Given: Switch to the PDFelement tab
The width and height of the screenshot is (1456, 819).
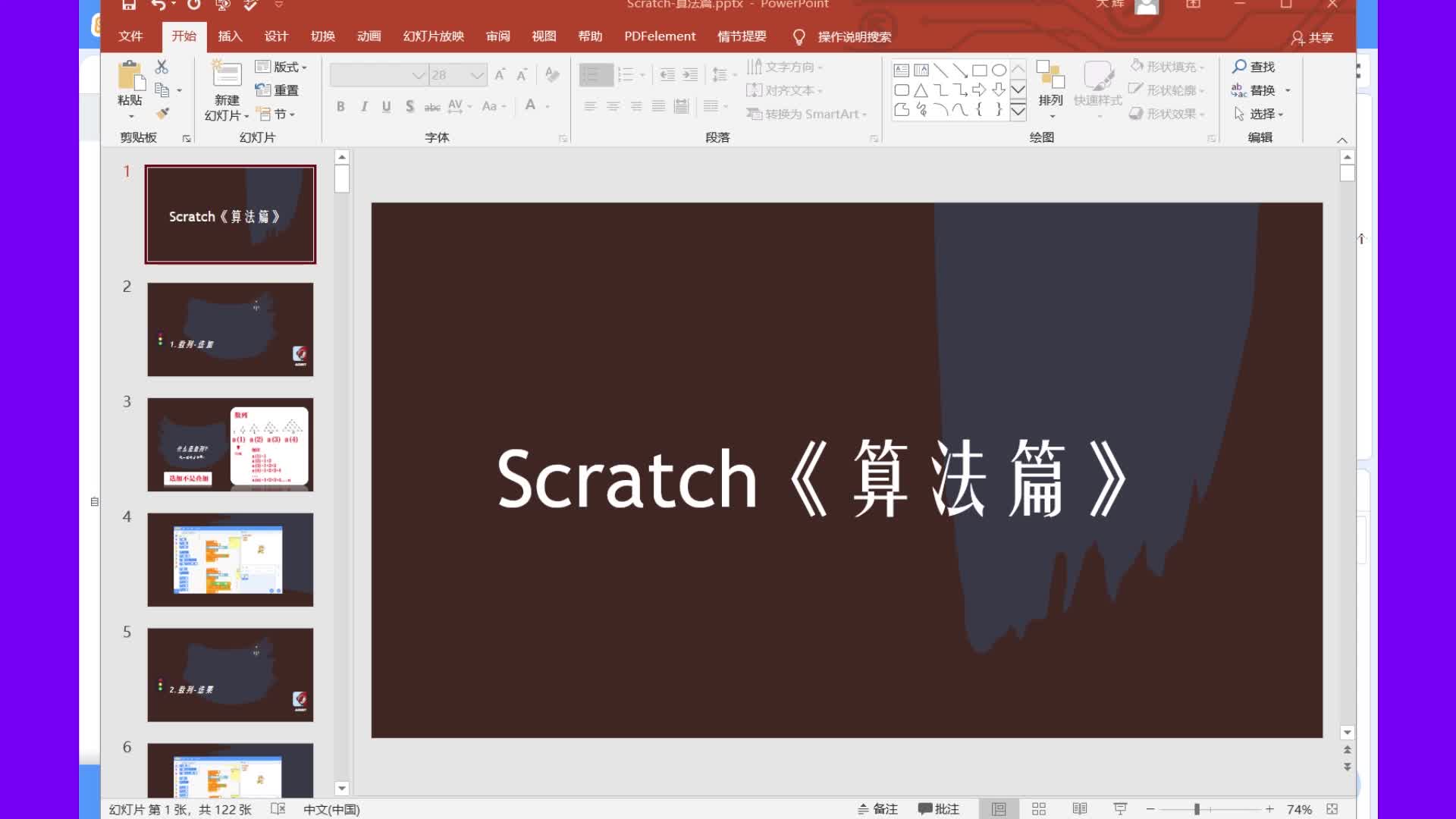Looking at the screenshot, I should (660, 36).
